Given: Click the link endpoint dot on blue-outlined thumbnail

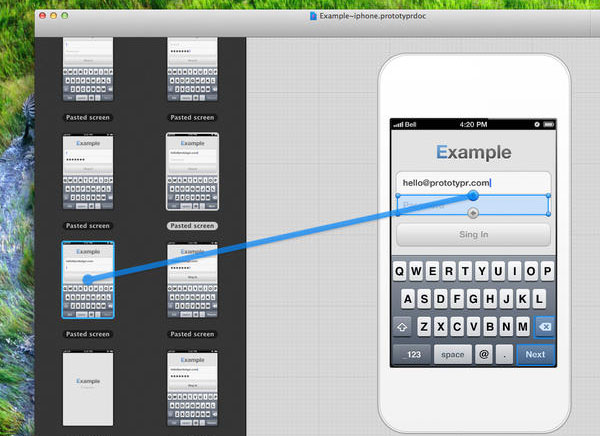Looking at the screenshot, I should 88,279.
